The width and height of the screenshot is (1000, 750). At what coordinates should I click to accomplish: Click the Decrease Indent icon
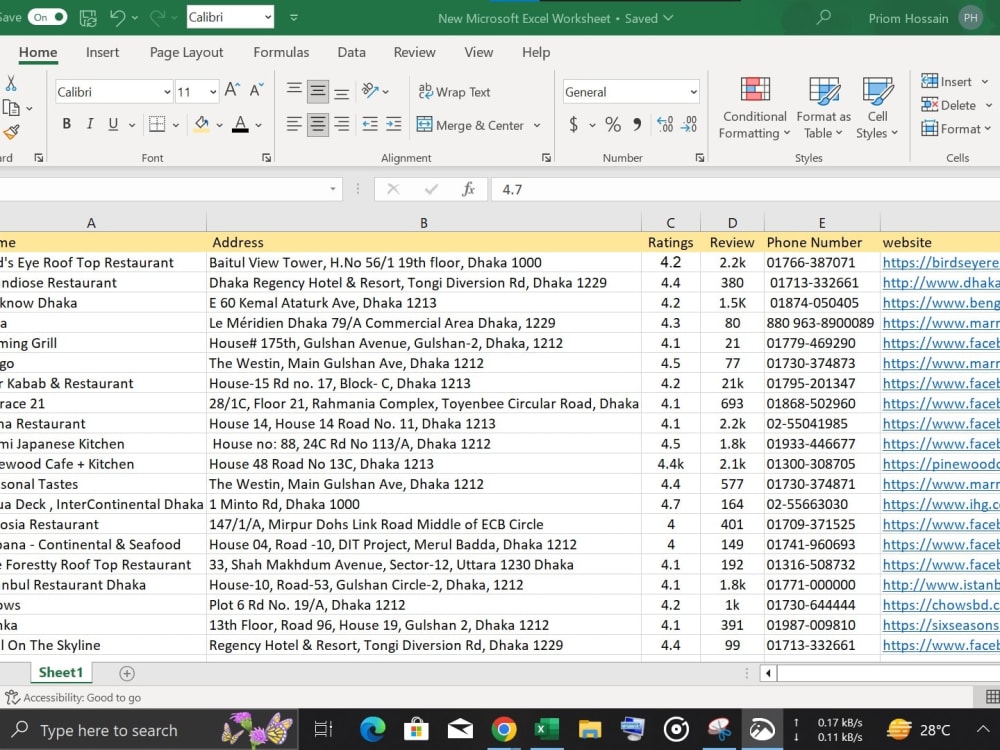[x=370, y=124]
